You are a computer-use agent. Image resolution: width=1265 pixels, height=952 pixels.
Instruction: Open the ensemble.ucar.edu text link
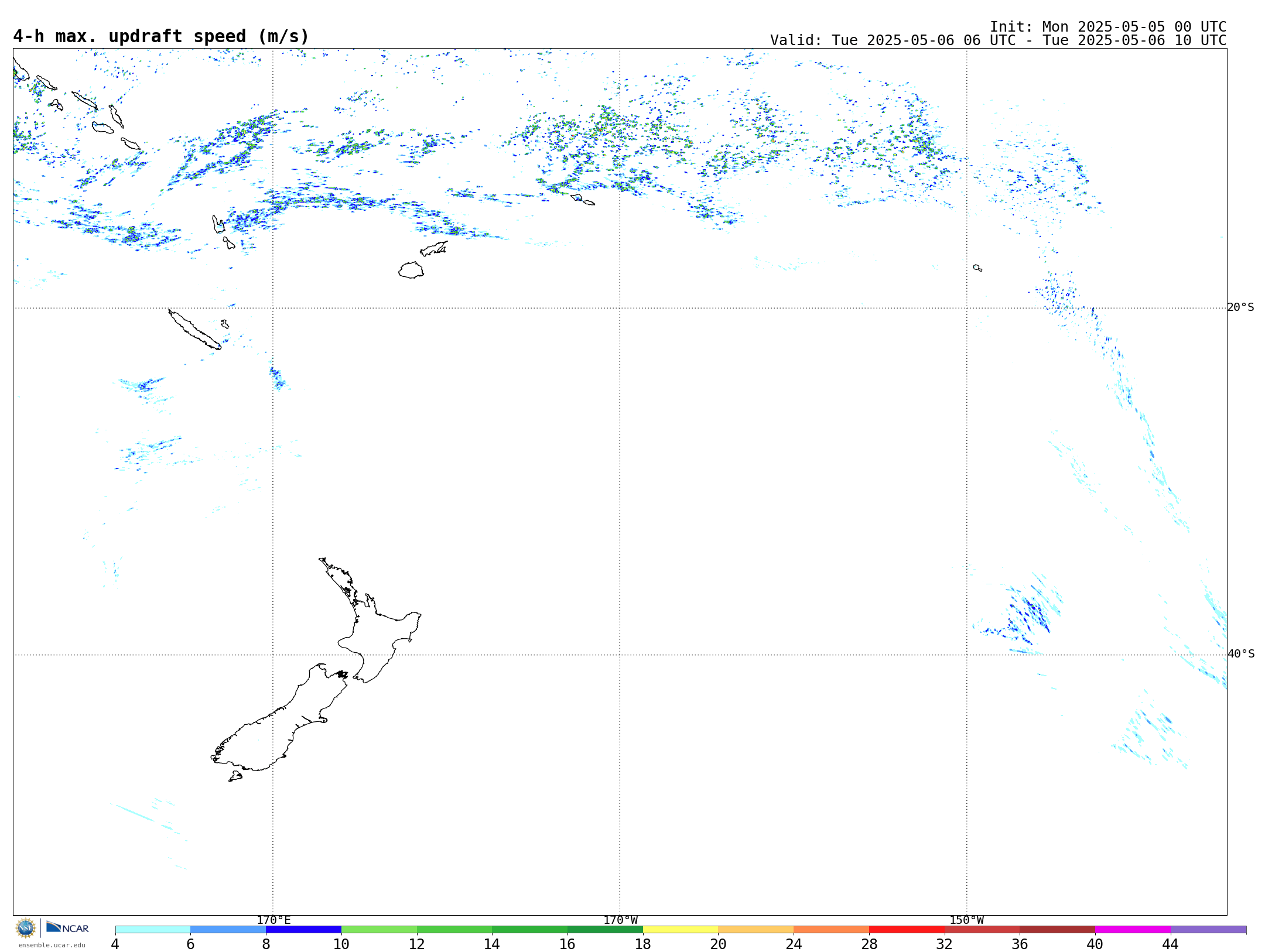coord(52,945)
